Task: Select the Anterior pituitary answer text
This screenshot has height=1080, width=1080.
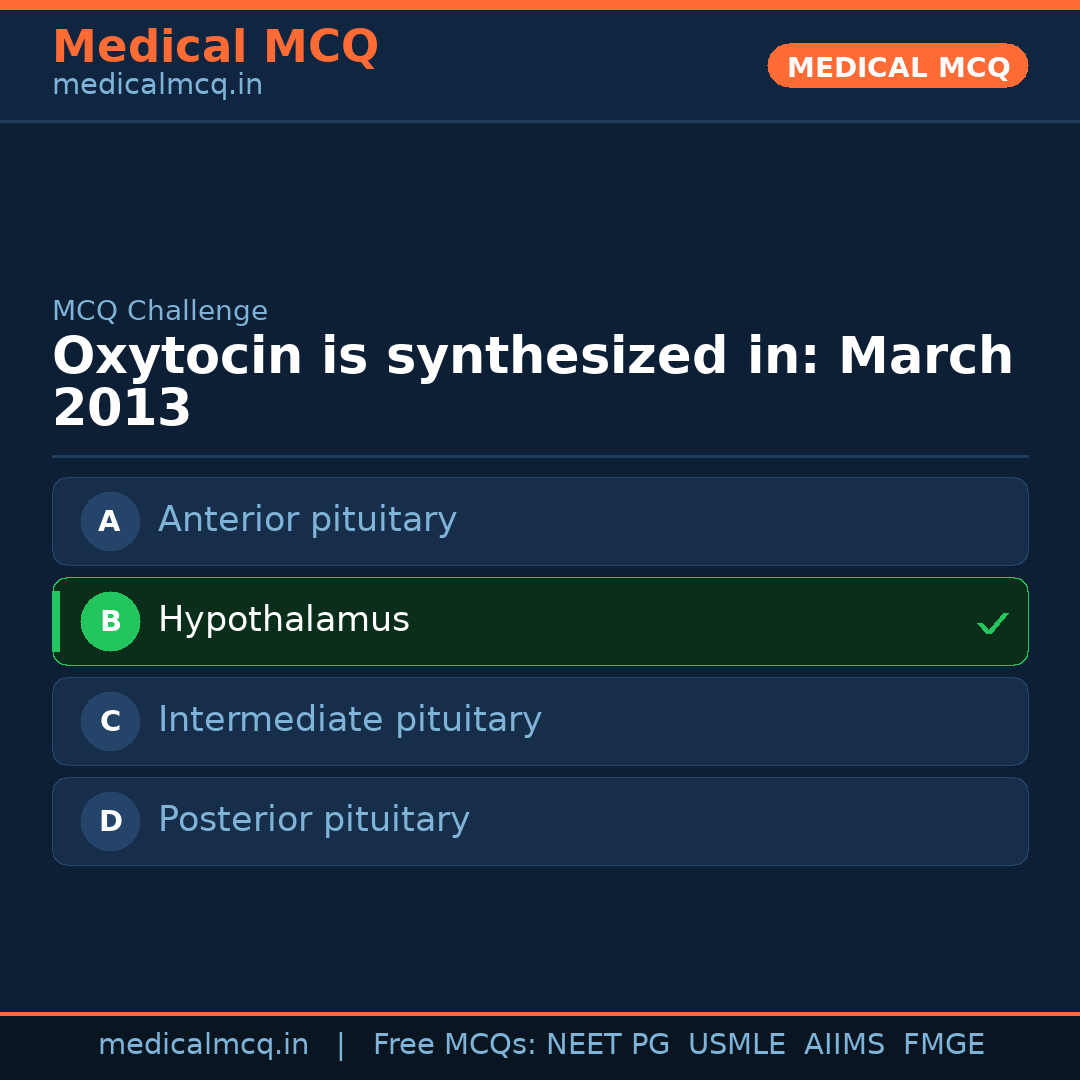Action: click(x=307, y=520)
